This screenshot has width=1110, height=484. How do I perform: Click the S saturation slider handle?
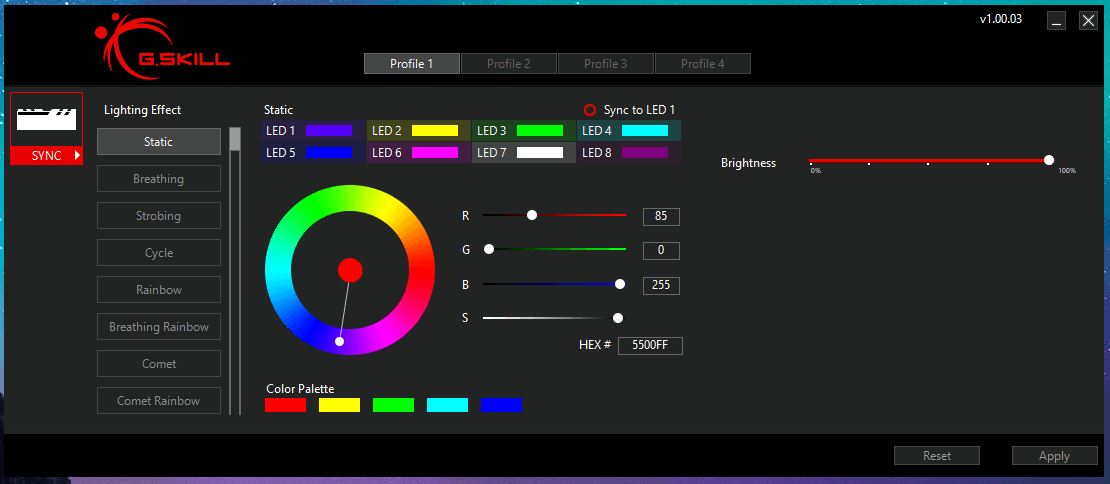tap(618, 318)
